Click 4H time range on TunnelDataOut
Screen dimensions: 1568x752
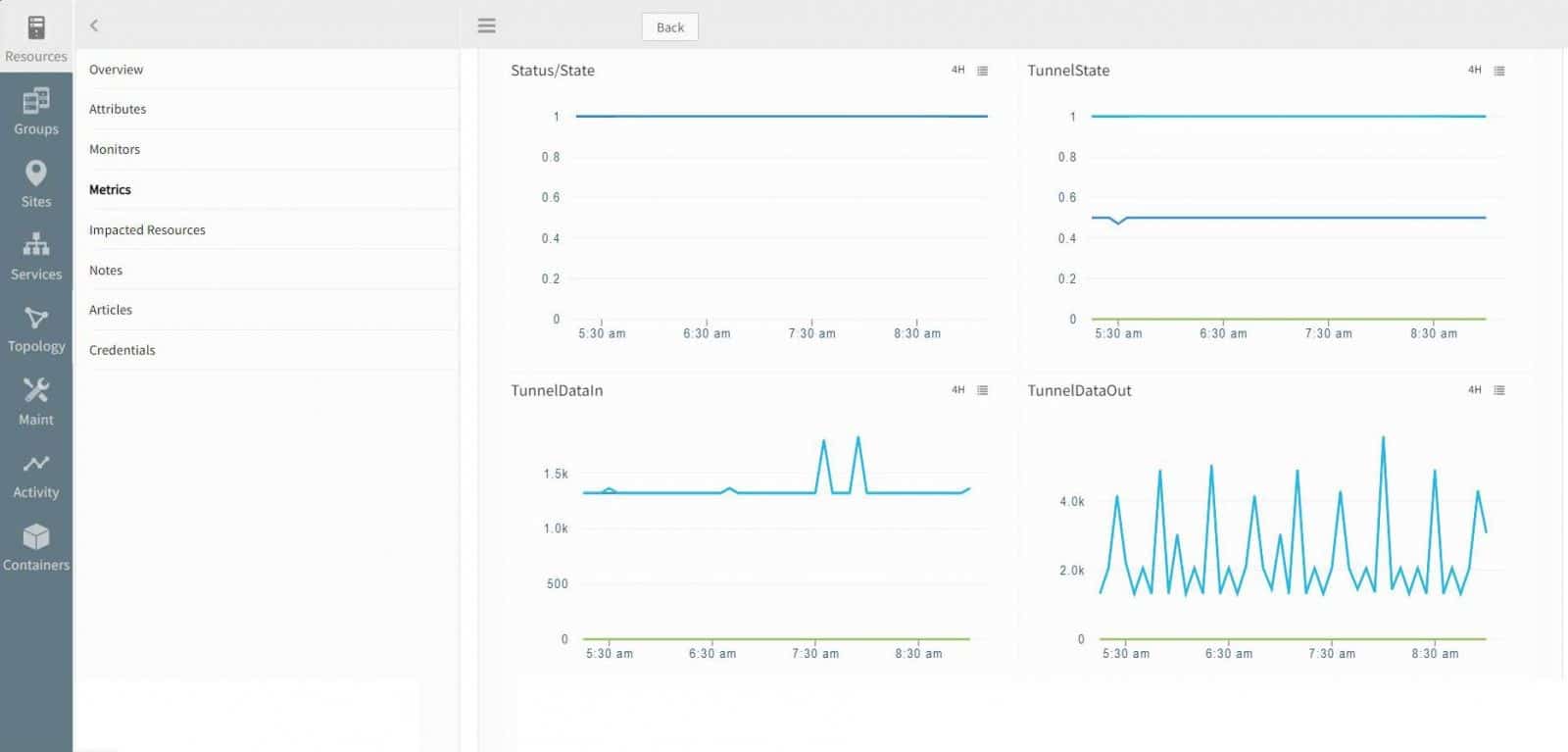(1474, 390)
